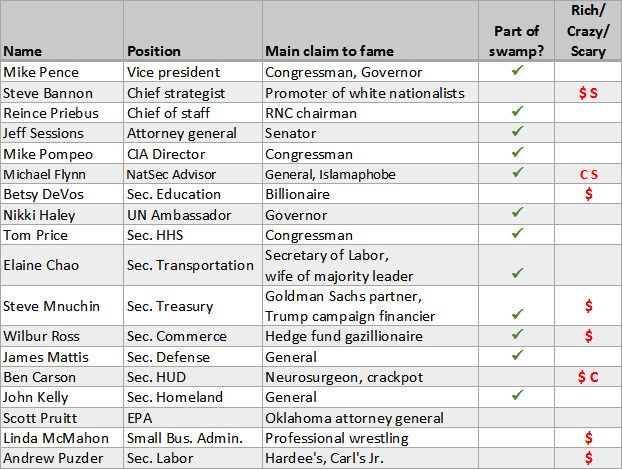This screenshot has height=469, width=622.
Task: Select the 'Position' column header
Action: (x=154, y=51)
